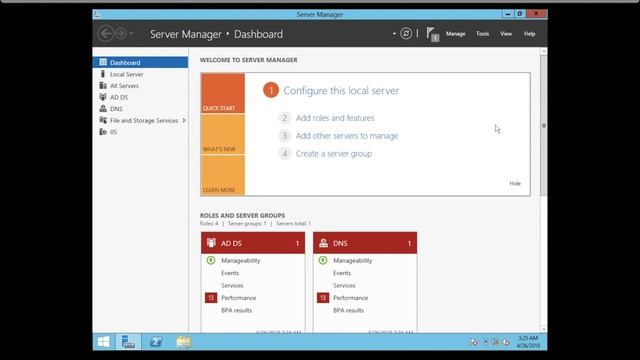Click Add roles and features
Viewport: 640px width, 360px height.
point(335,118)
